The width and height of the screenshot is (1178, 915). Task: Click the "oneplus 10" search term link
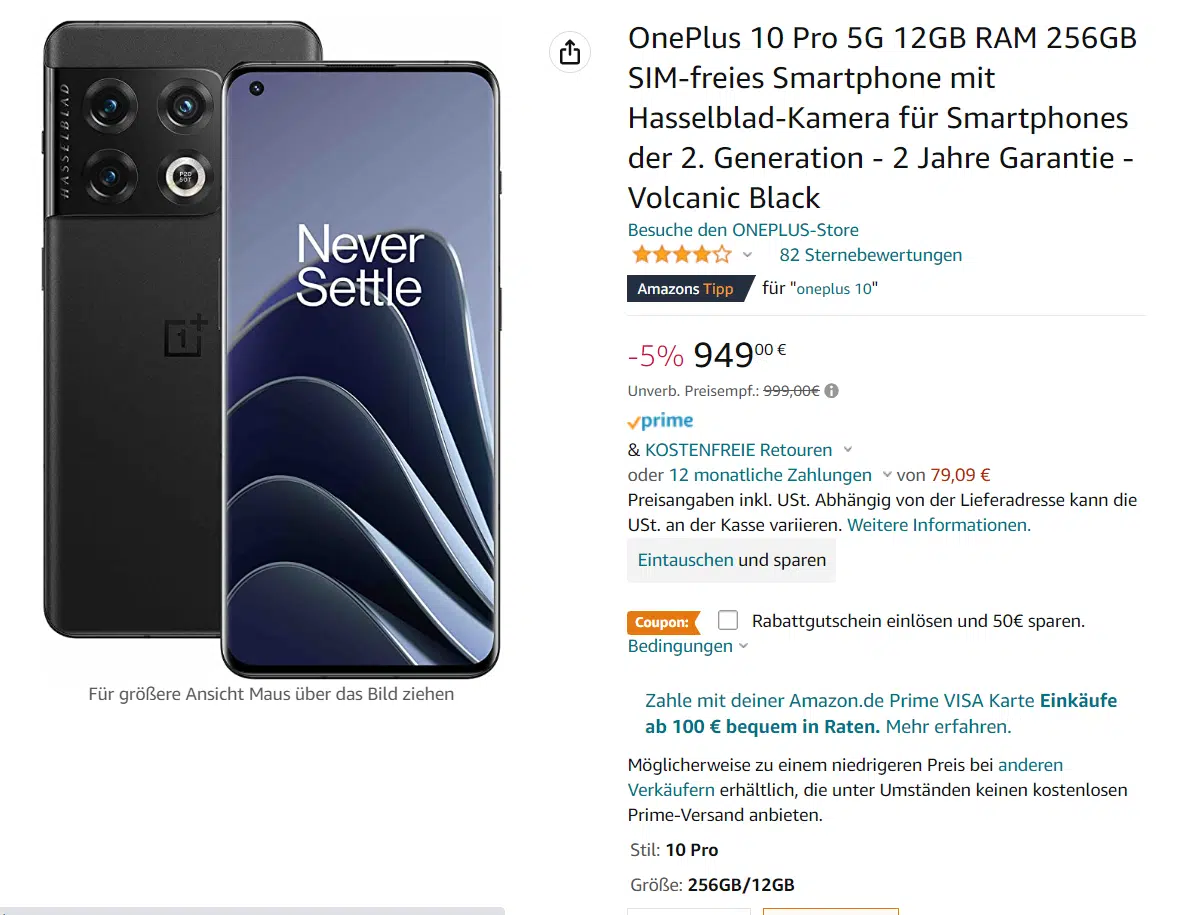(836, 289)
